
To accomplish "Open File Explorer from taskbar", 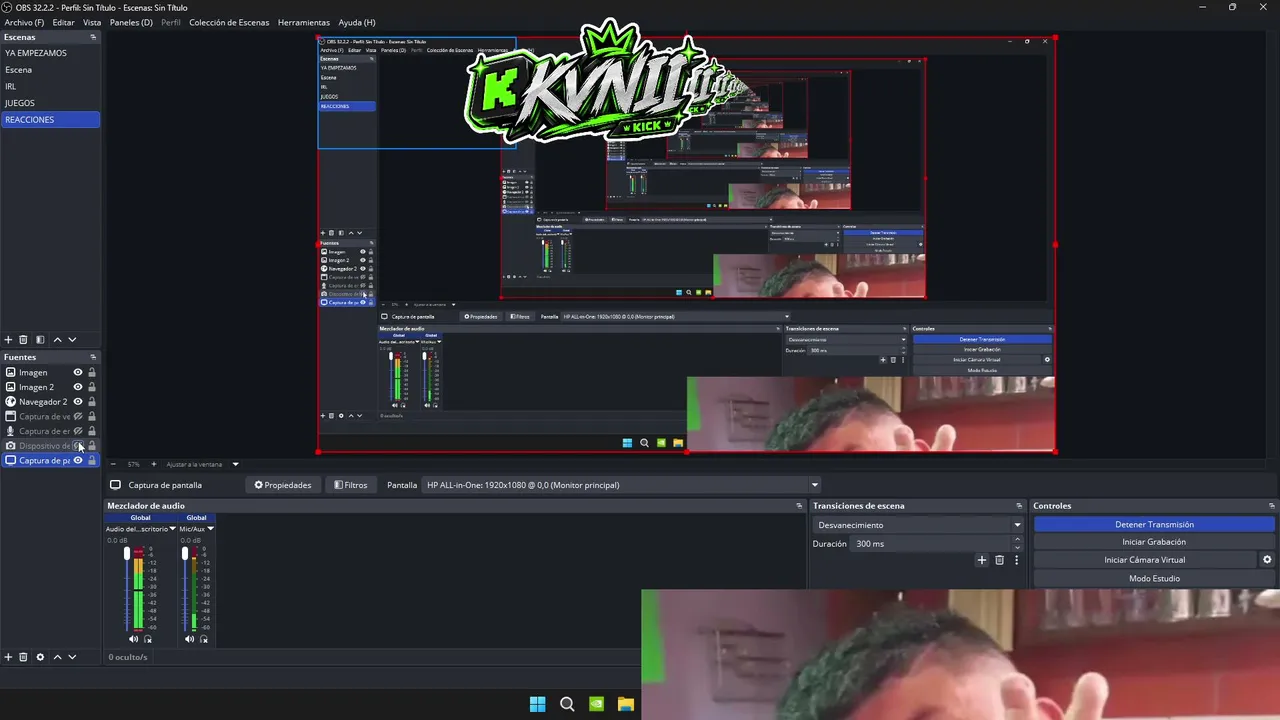I will click(626, 704).
